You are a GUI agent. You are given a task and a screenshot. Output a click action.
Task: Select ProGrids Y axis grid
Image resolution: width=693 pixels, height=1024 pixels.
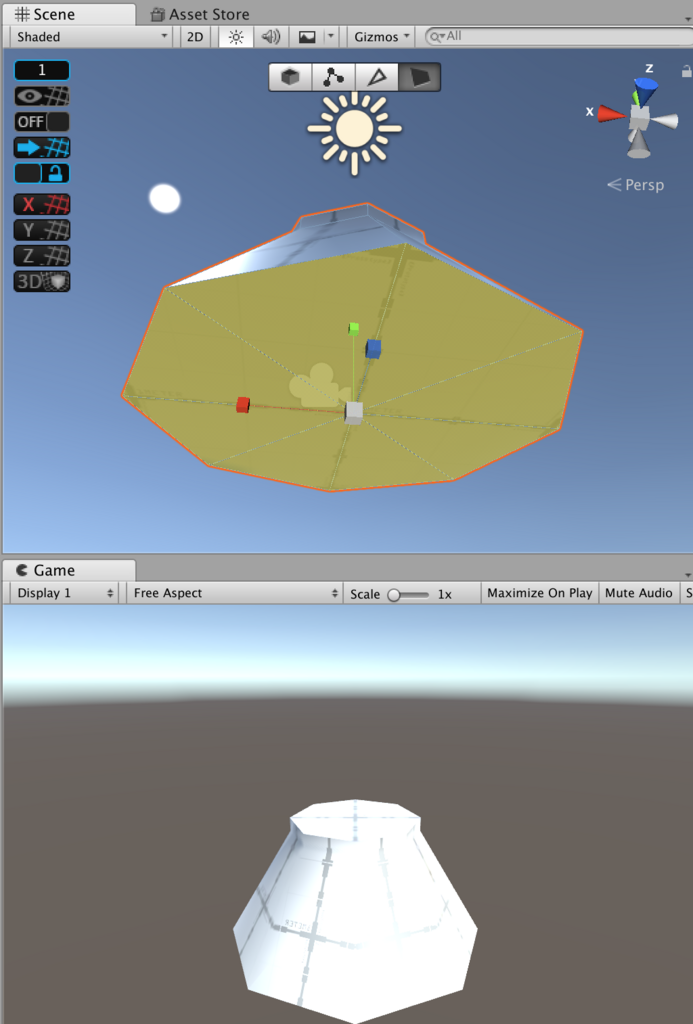tap(42, 230)
